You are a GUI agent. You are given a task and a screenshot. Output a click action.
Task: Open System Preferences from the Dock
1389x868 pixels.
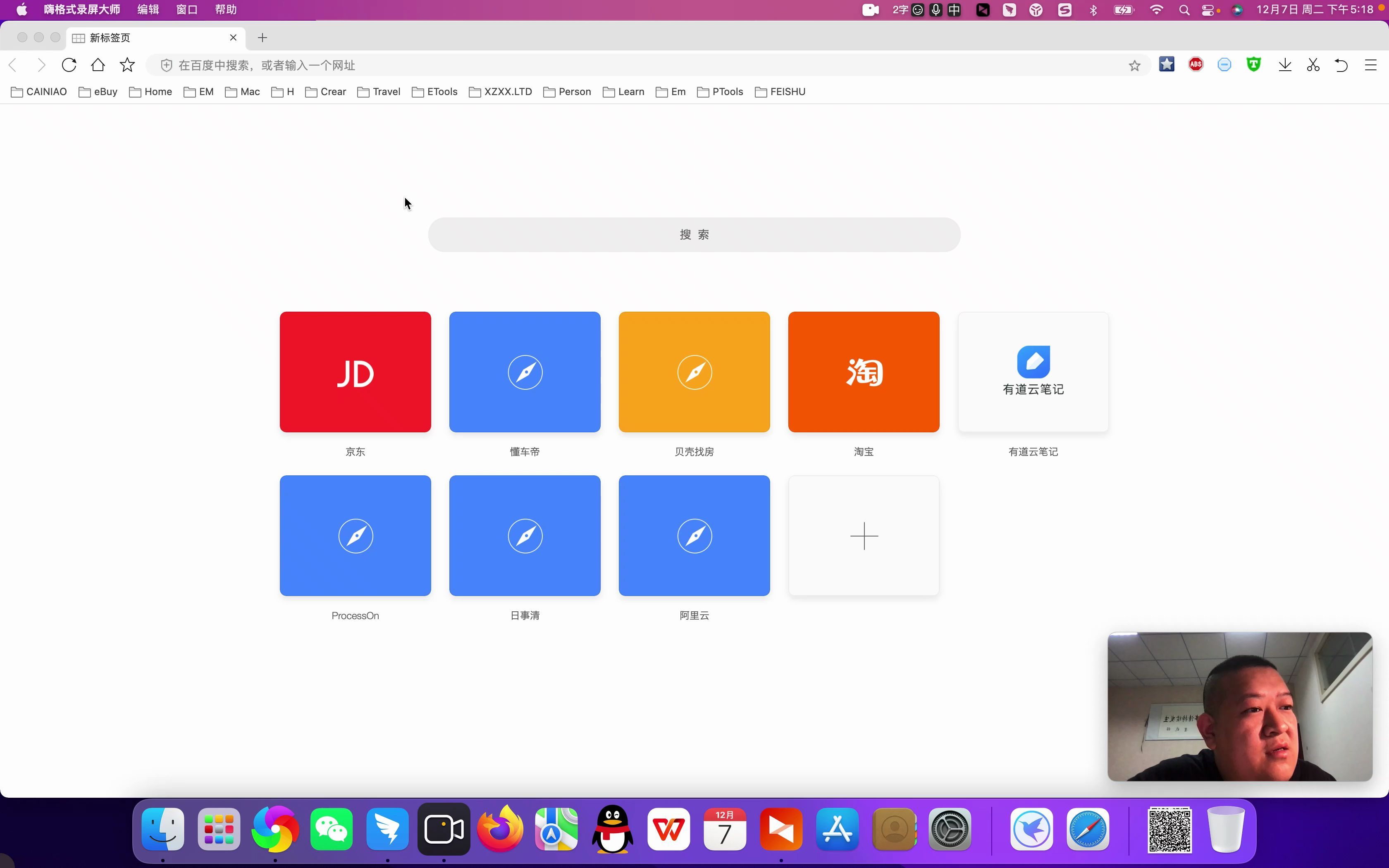point(950,830)
